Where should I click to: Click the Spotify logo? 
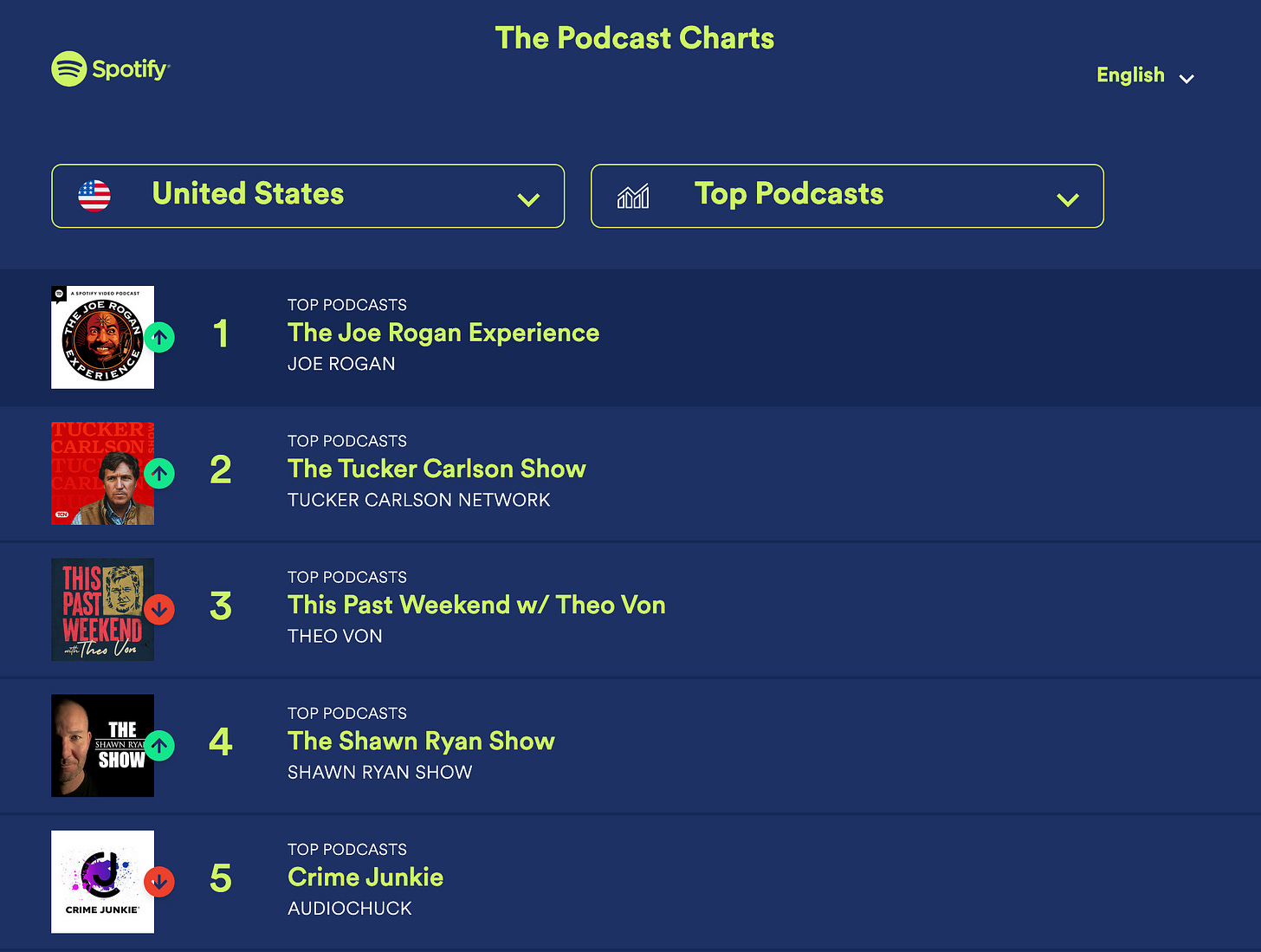tap(110, 68)
